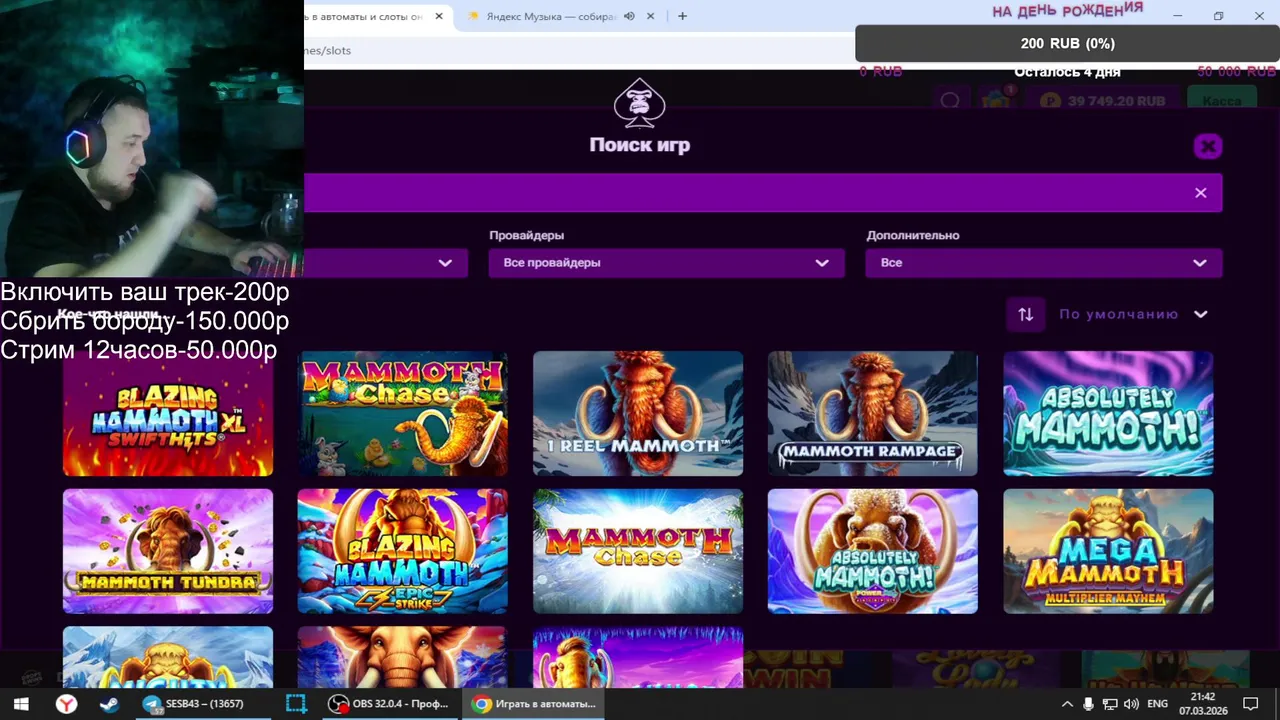
Task: Switch to Chrome slots taskbar window
Action: [534, 704]
